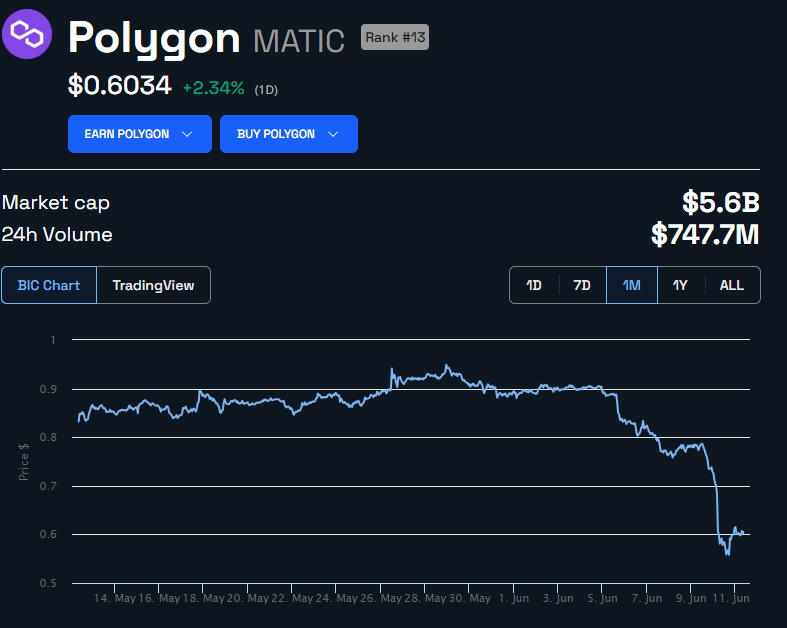Click the $747.7M volume value
Image resolution: width=787 pixels, height=628 pixels.
click(x=705, y=235)
